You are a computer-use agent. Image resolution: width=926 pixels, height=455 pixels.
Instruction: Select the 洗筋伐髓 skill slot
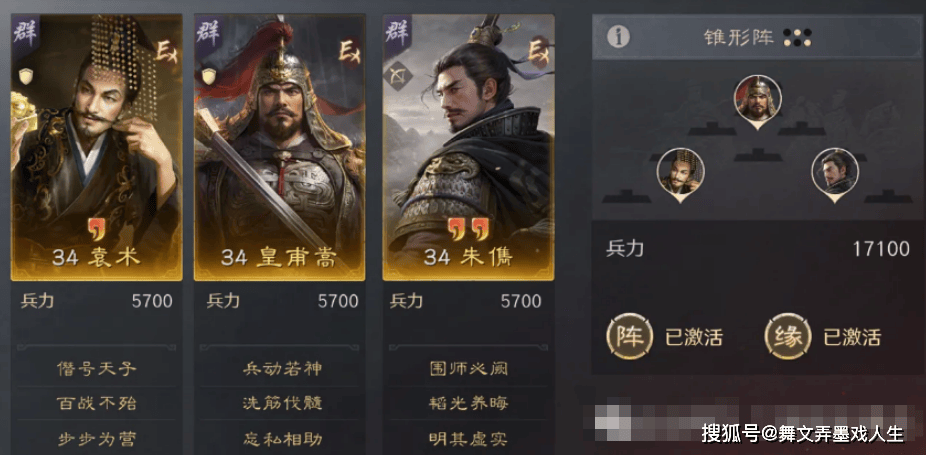(x=282, y=404)
